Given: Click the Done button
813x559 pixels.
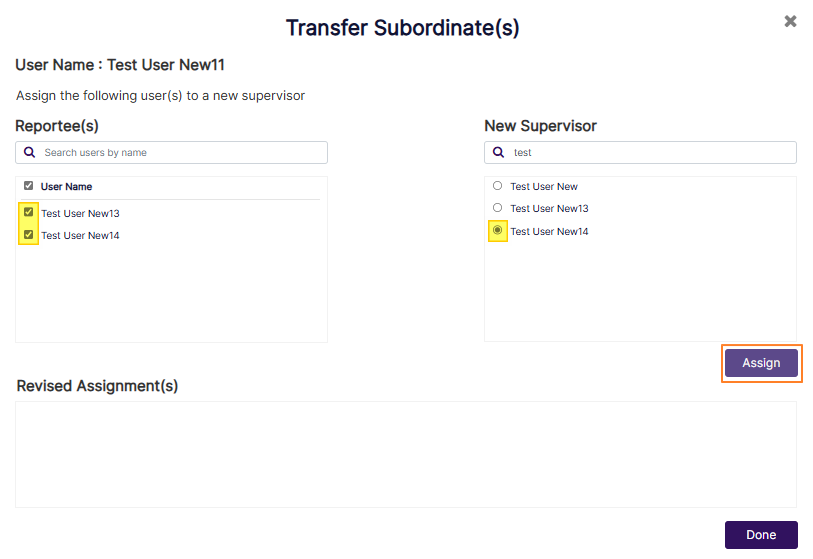Looking at the screenshot, I should click(x=761, y=535).
